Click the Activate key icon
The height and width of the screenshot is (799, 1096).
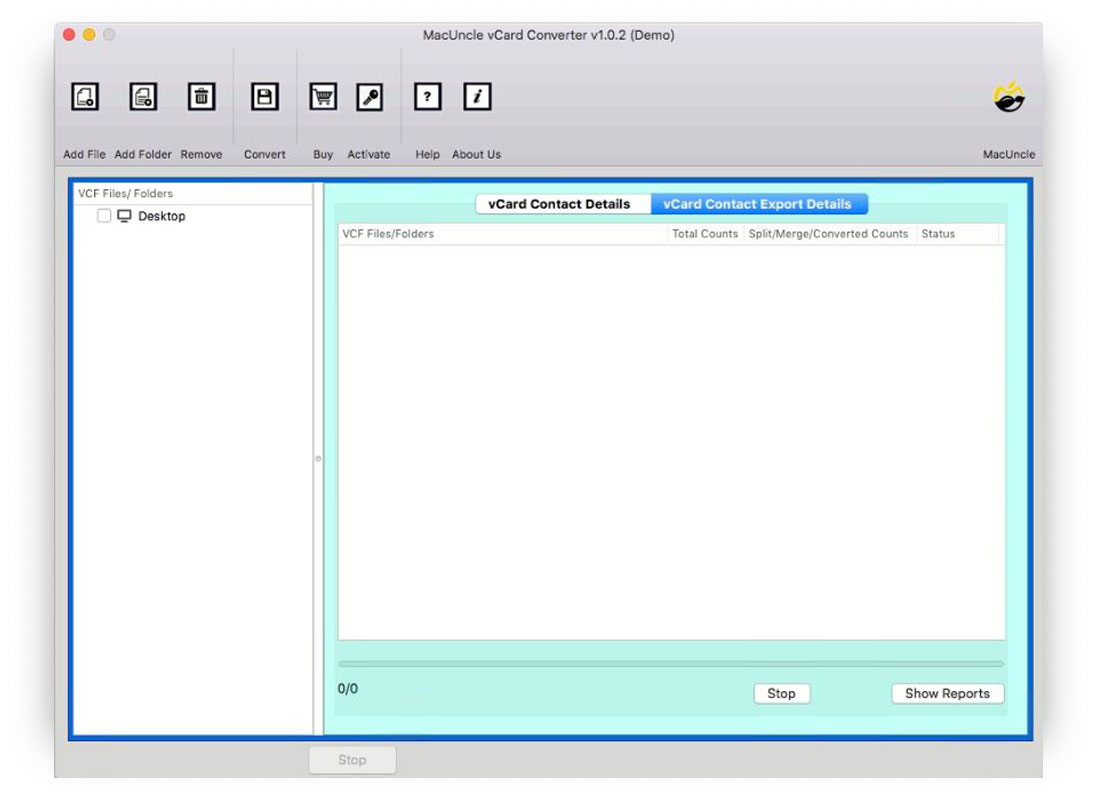[369, 96]
